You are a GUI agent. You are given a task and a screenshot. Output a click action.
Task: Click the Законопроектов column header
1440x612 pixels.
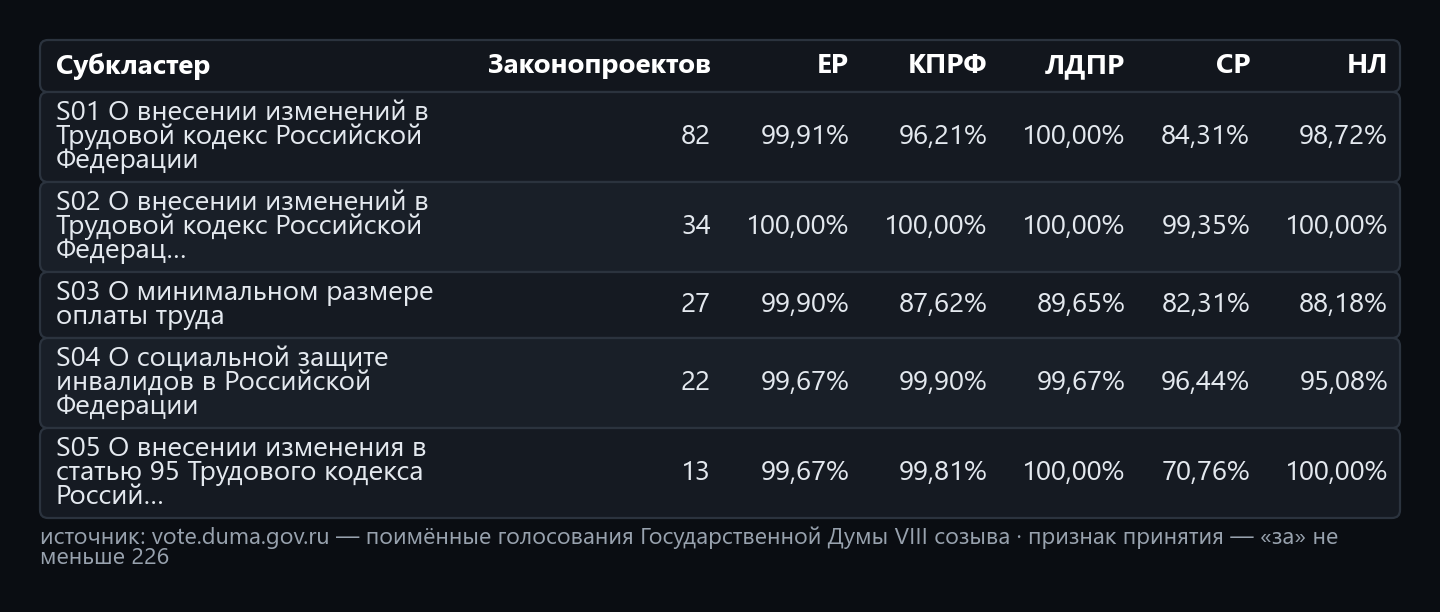point(599,65)
